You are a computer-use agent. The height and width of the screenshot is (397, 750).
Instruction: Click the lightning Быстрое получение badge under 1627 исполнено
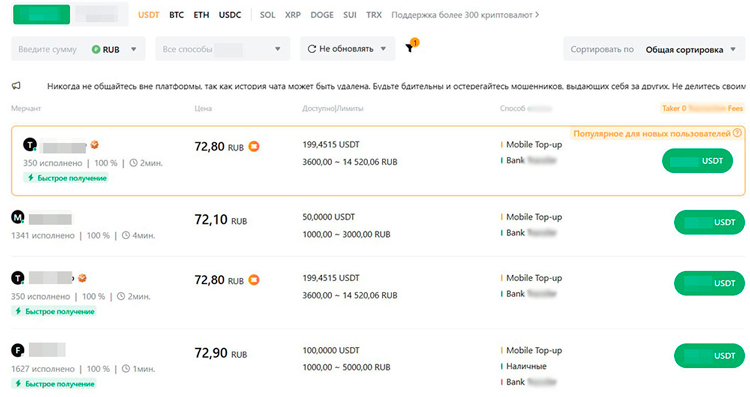click(x=54, y=384)
